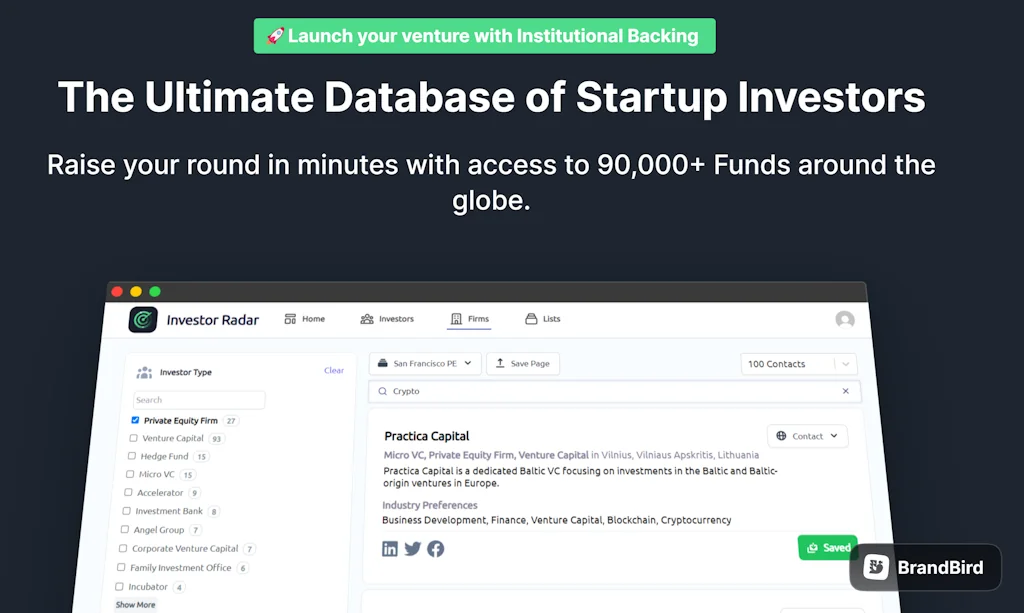
Task: Enable the Venture Capital checkbox
Action: 133,438
